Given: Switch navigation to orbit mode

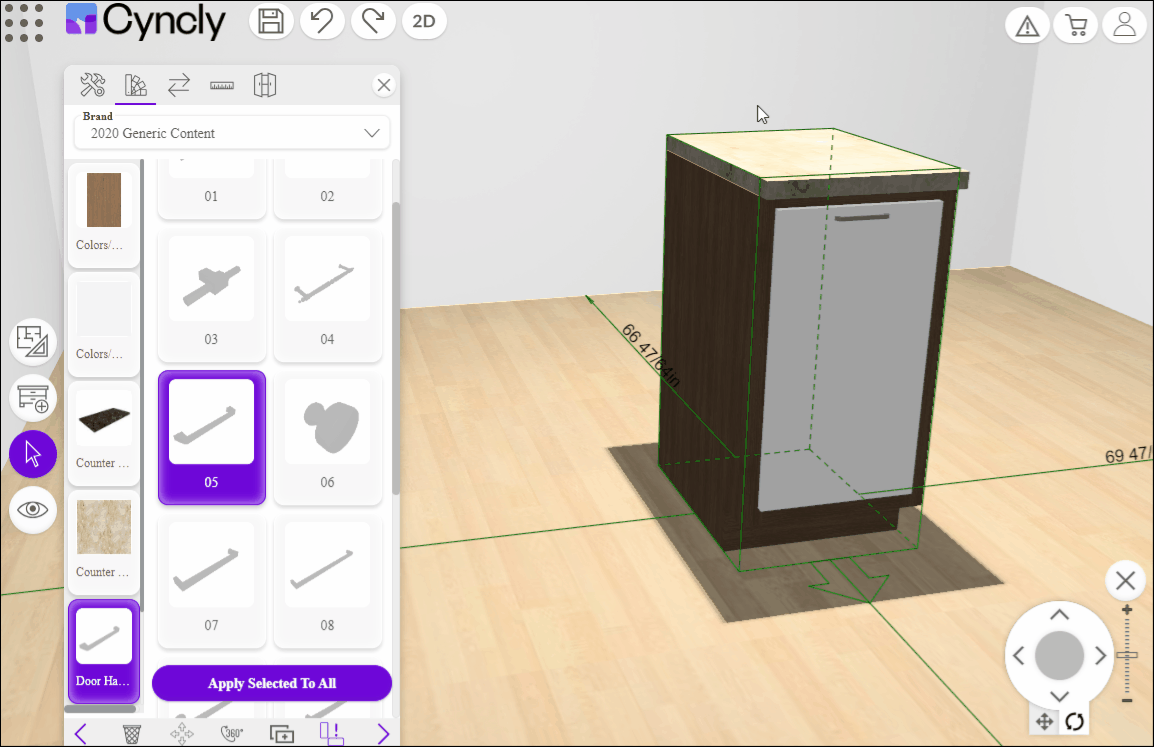Looking at the screenshot, I should click(x=1075, y=721).
